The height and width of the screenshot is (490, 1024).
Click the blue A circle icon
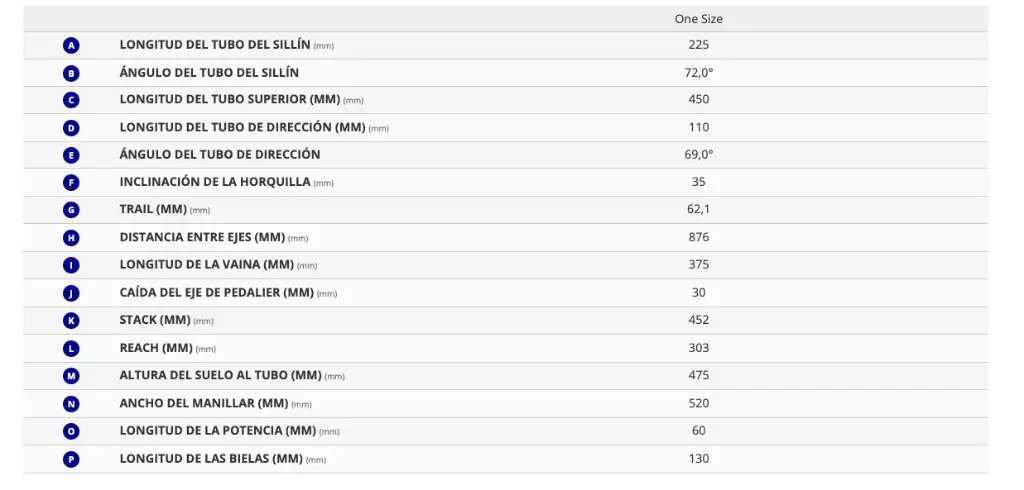click(71, 46)
